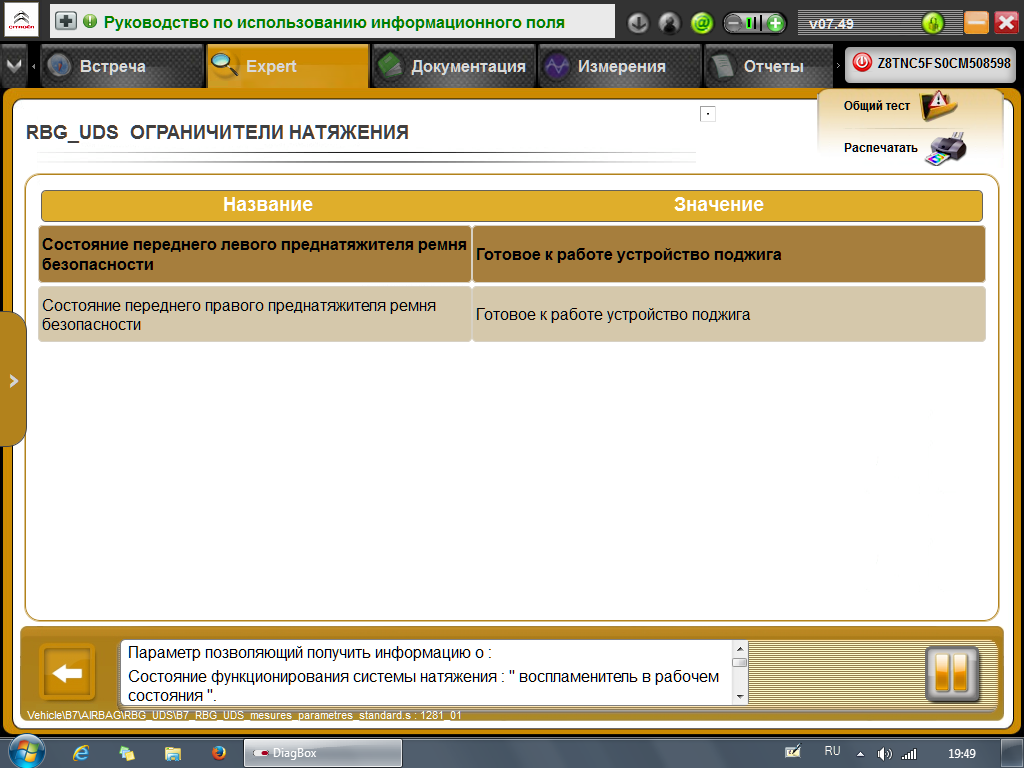Click the volume speaker tray icon
The width and height of the screenshot is (1024, 768).
click(x=884, y=754)
